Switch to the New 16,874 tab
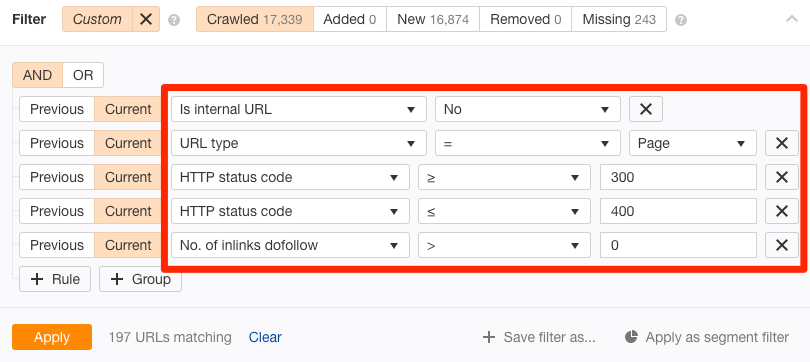Screen dimensions: 810x362 pyautogui.click(x=433, y=20)
